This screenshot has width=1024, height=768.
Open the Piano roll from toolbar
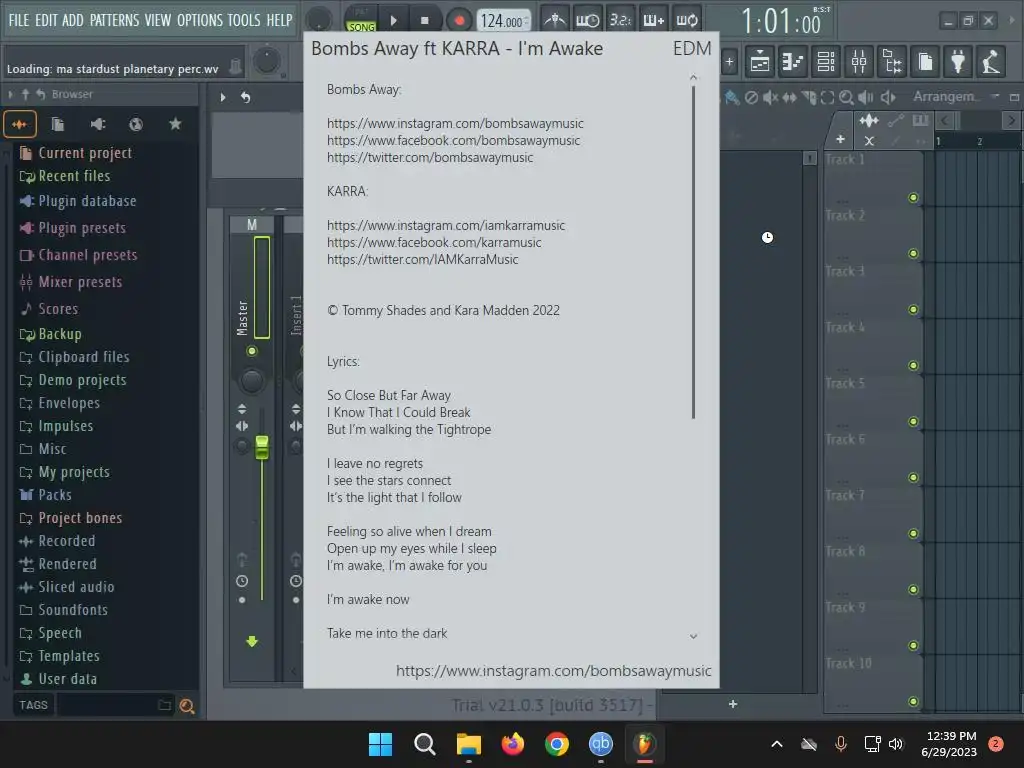(x=792, y=62)
